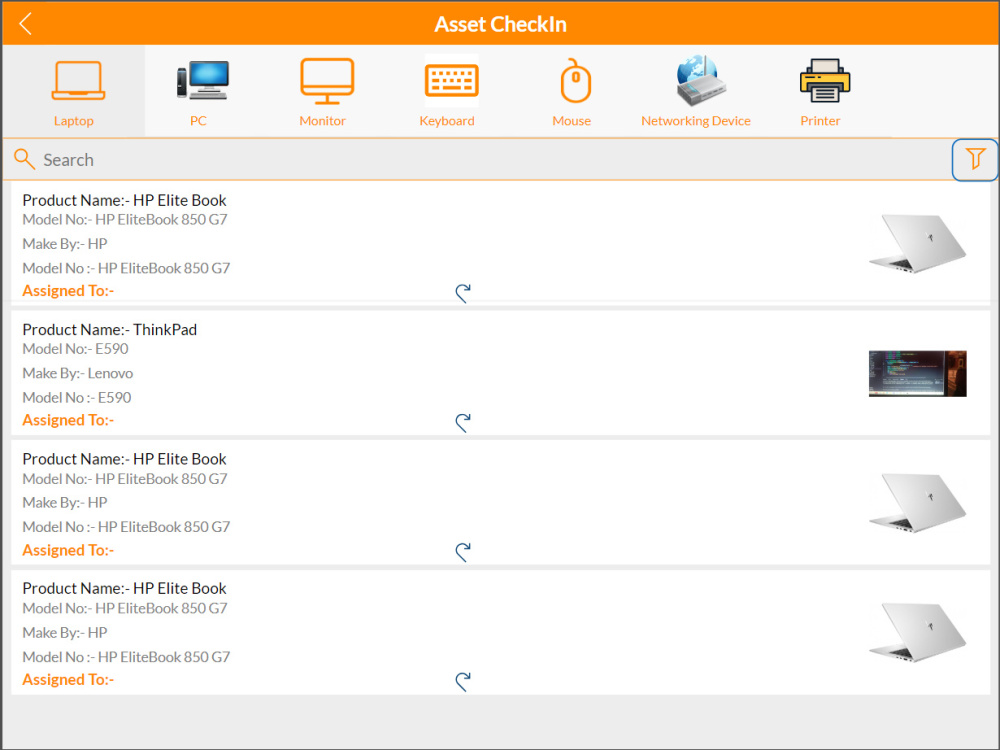Open the ThinkPad screen photo thumbnail
The width and height of the screenshot is (1000, 750).
tap(918, 374)
